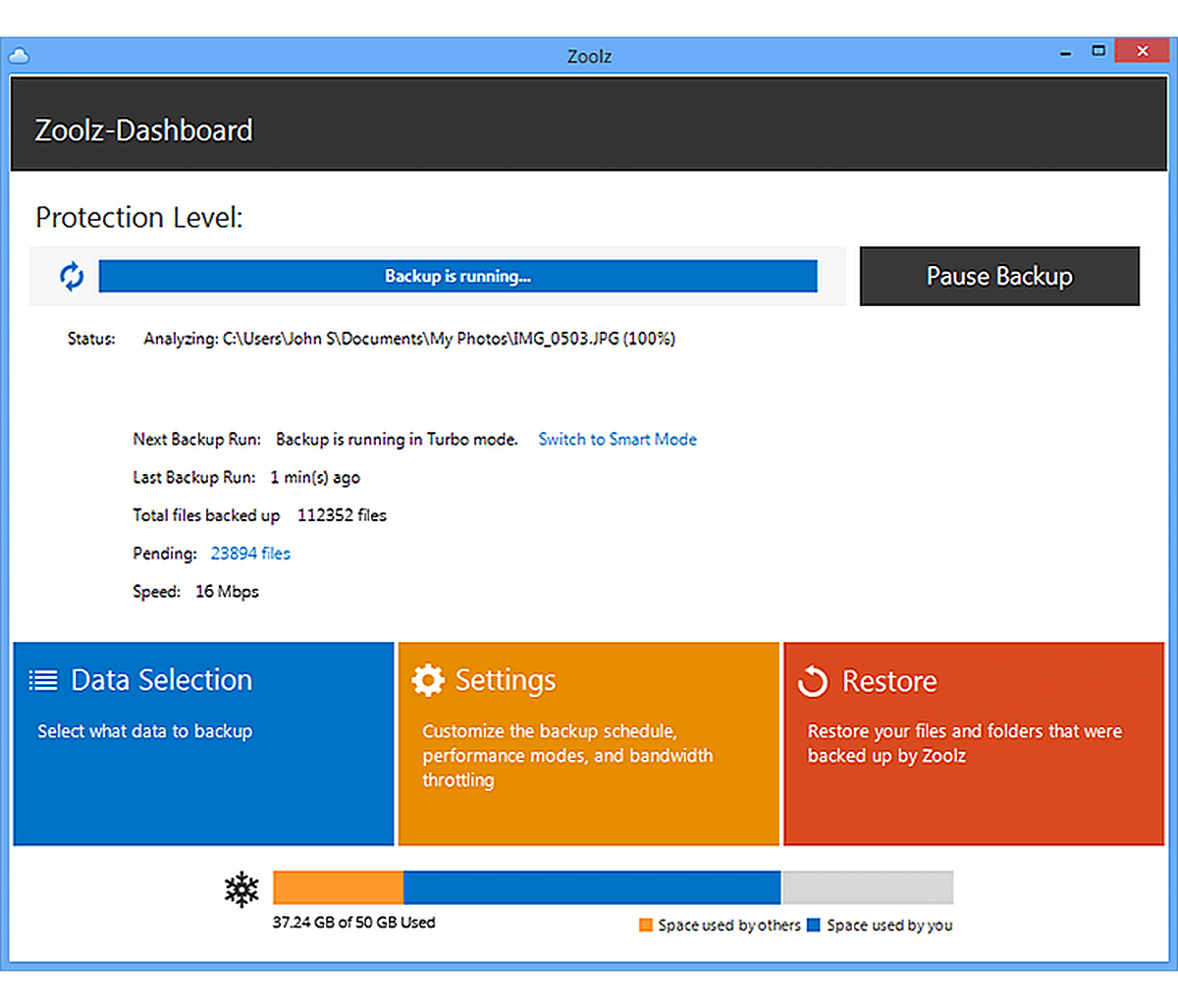1178x1008 pixels.
Task: Click the blue sync arrows icon
Action: 72,277
